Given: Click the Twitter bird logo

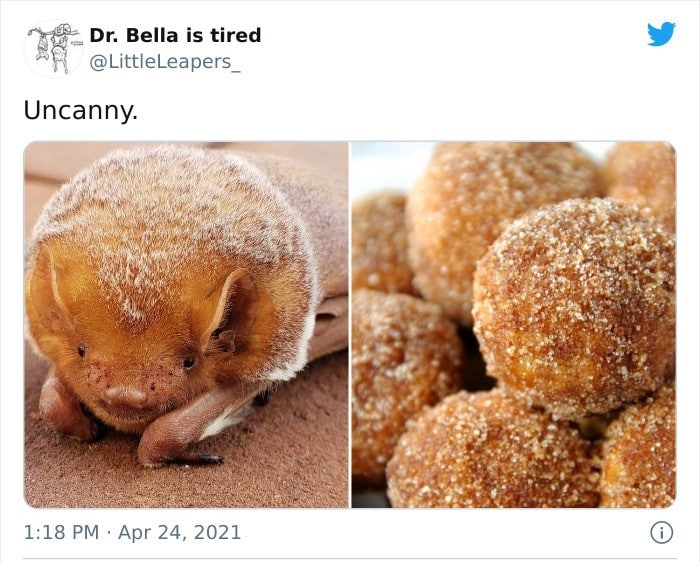Looking at the screenshot, I should [661, 33].
